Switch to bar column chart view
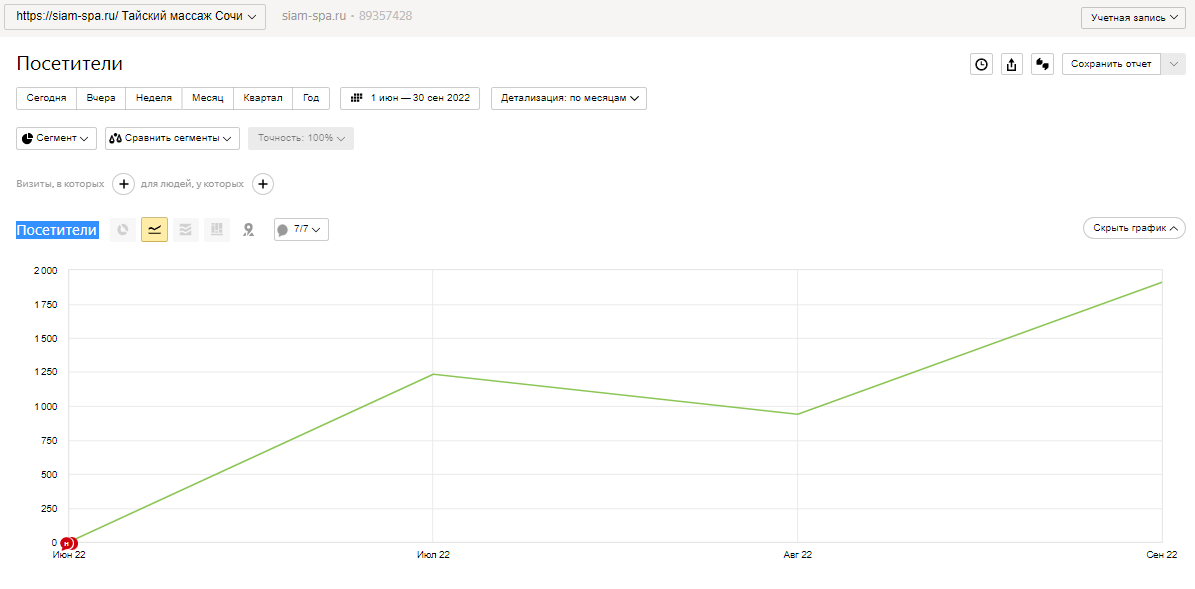 [217, 230]
